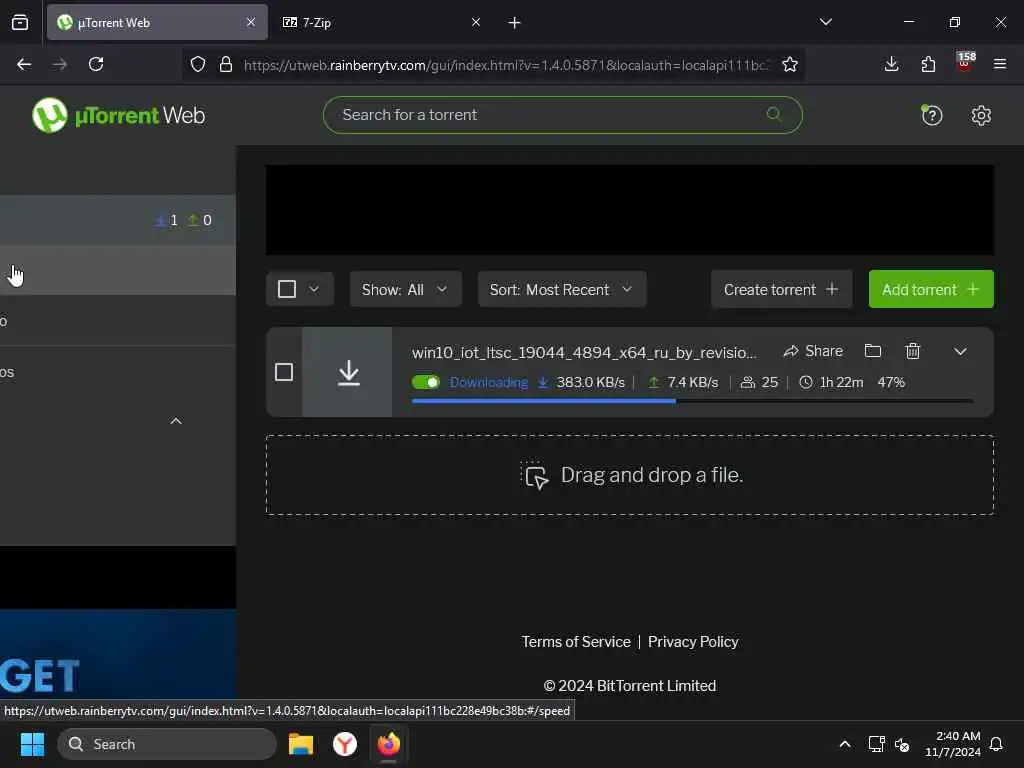The height and width of the screenshot is (768, 1024).
Task: Click the search magnifier icon in torrent search
Action: tap(773, 114)
